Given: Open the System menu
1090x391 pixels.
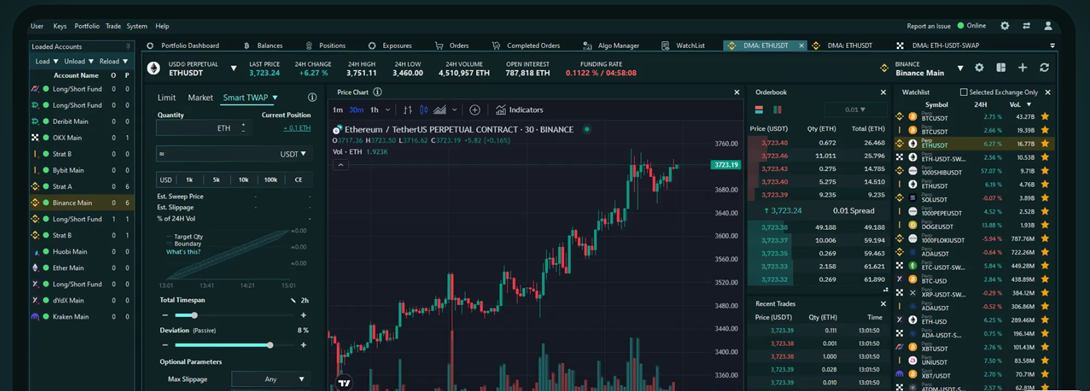Looking at the screenshot, I should click(136, 26).
